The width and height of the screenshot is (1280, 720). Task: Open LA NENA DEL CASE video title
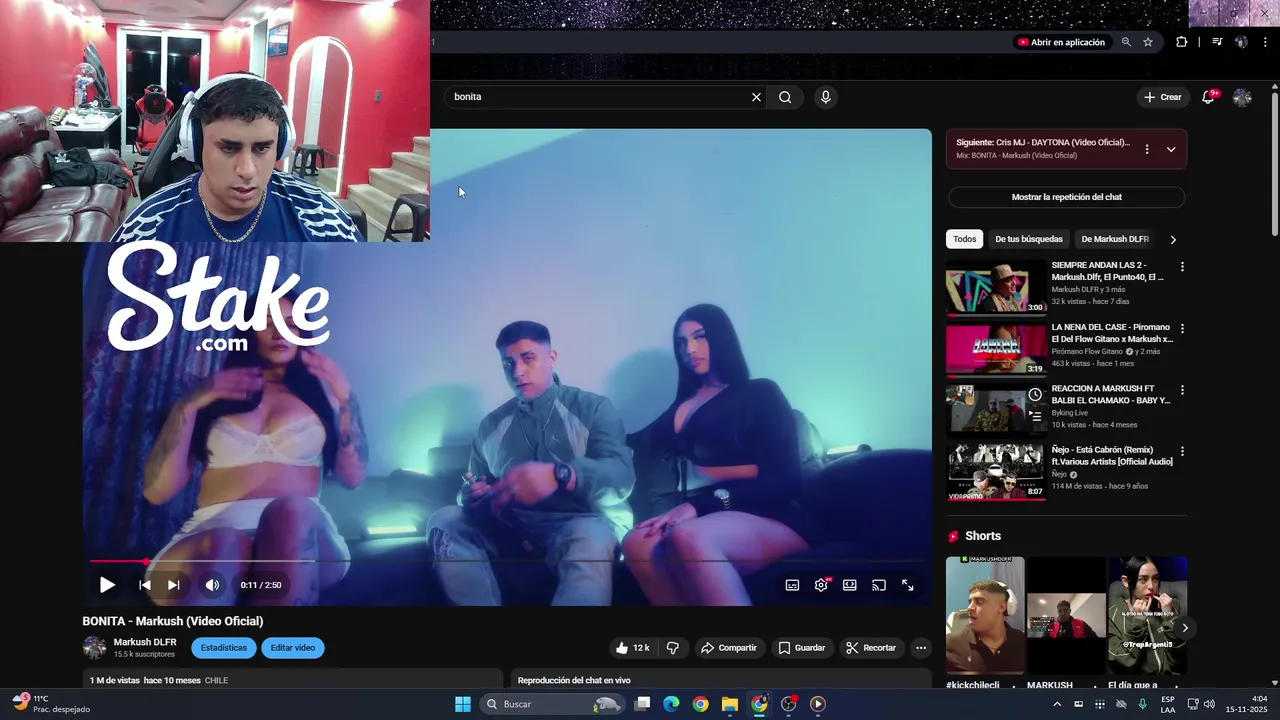pos(1111,333)
